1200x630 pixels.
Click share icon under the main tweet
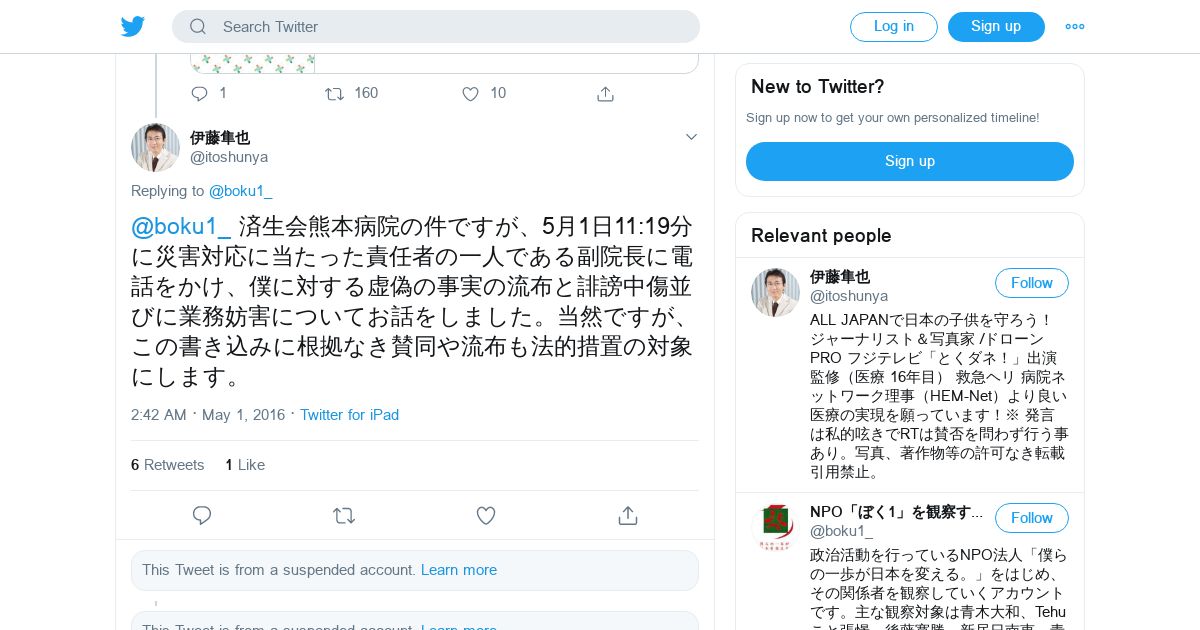tap(628, 516)
